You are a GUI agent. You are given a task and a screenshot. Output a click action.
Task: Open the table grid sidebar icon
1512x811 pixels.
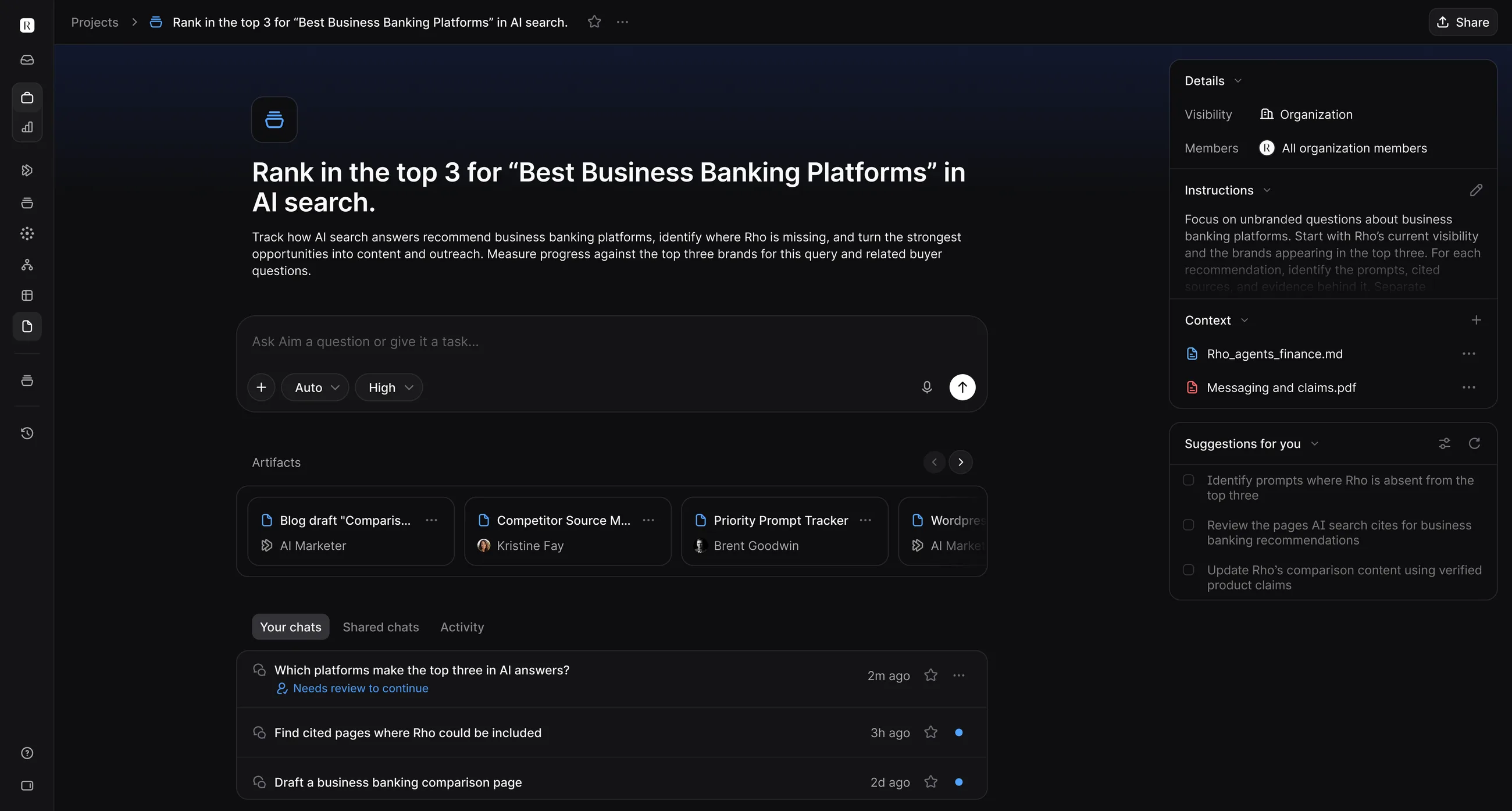pos(27,296)
